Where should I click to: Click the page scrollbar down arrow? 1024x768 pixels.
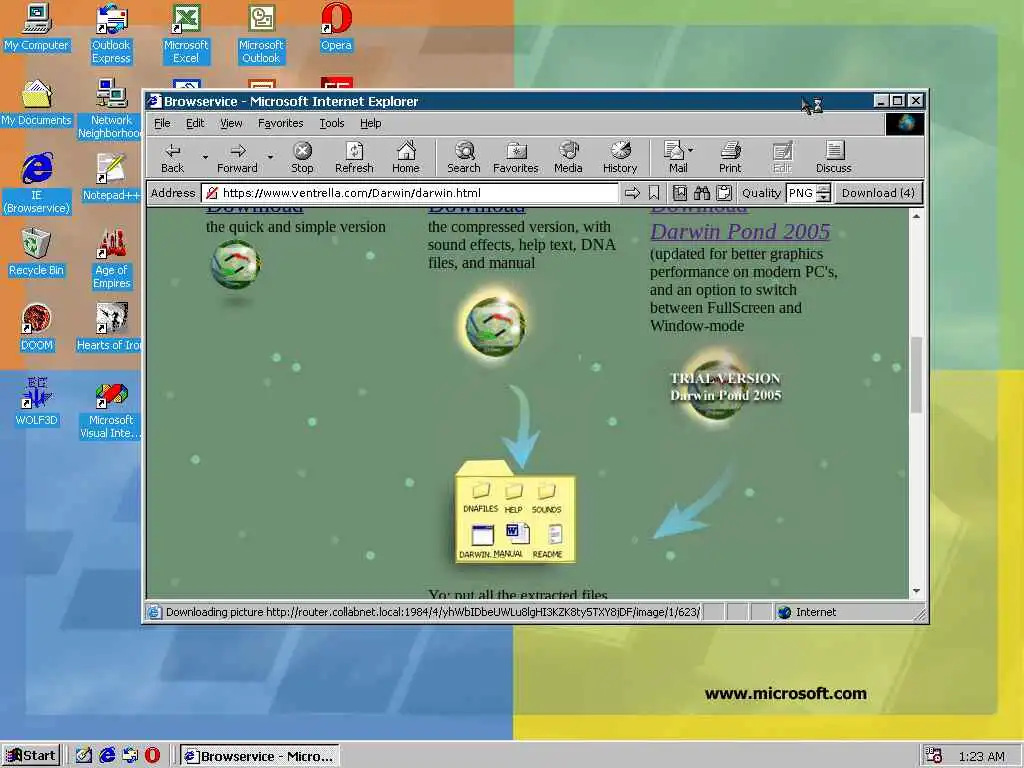tap(916, 591)
